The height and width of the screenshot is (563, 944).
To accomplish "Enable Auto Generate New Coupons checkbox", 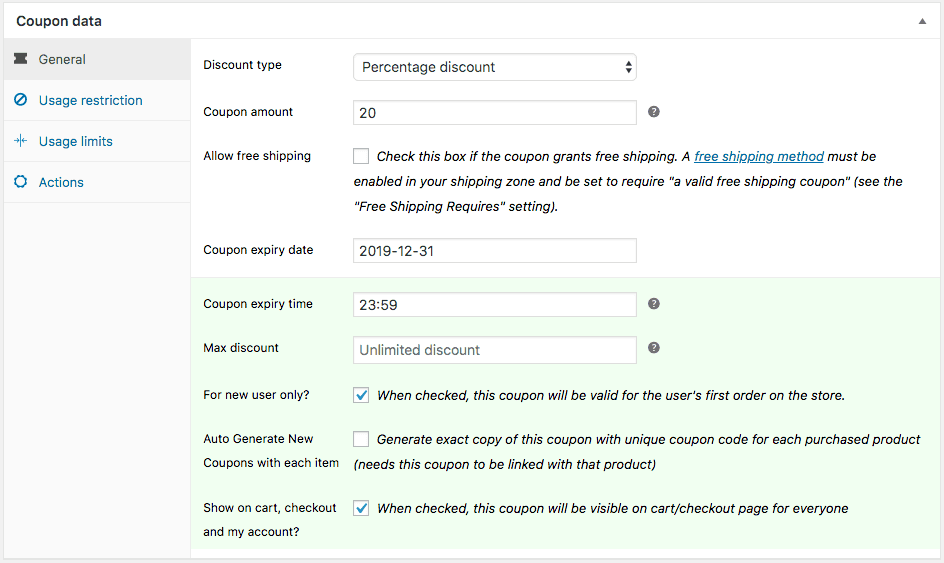I will click(x=361, y=439).
